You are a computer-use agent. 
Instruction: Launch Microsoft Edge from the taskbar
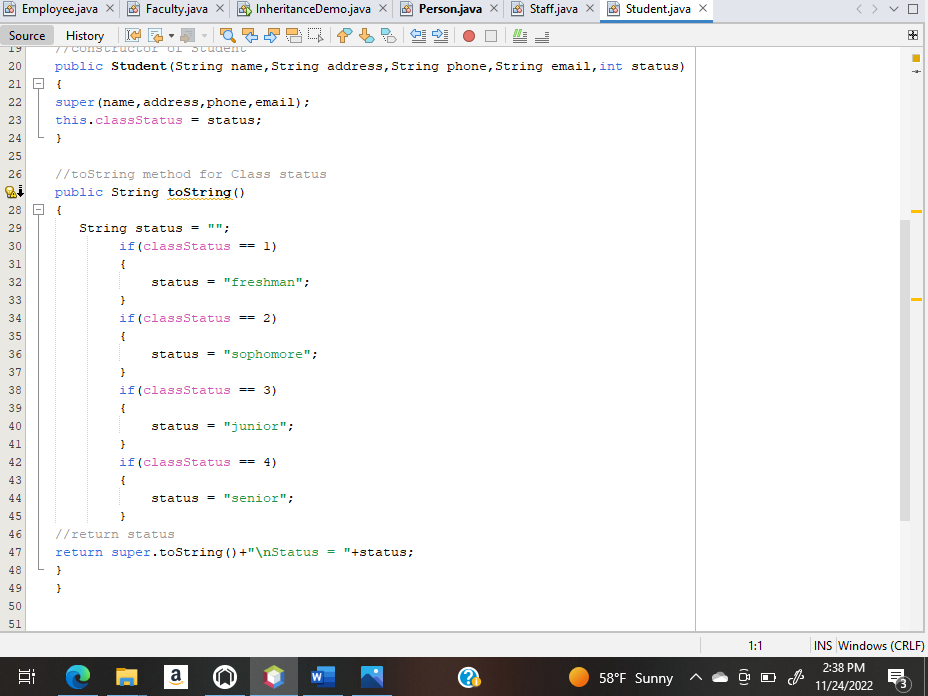pyautogui.click(x=78, y=676)
